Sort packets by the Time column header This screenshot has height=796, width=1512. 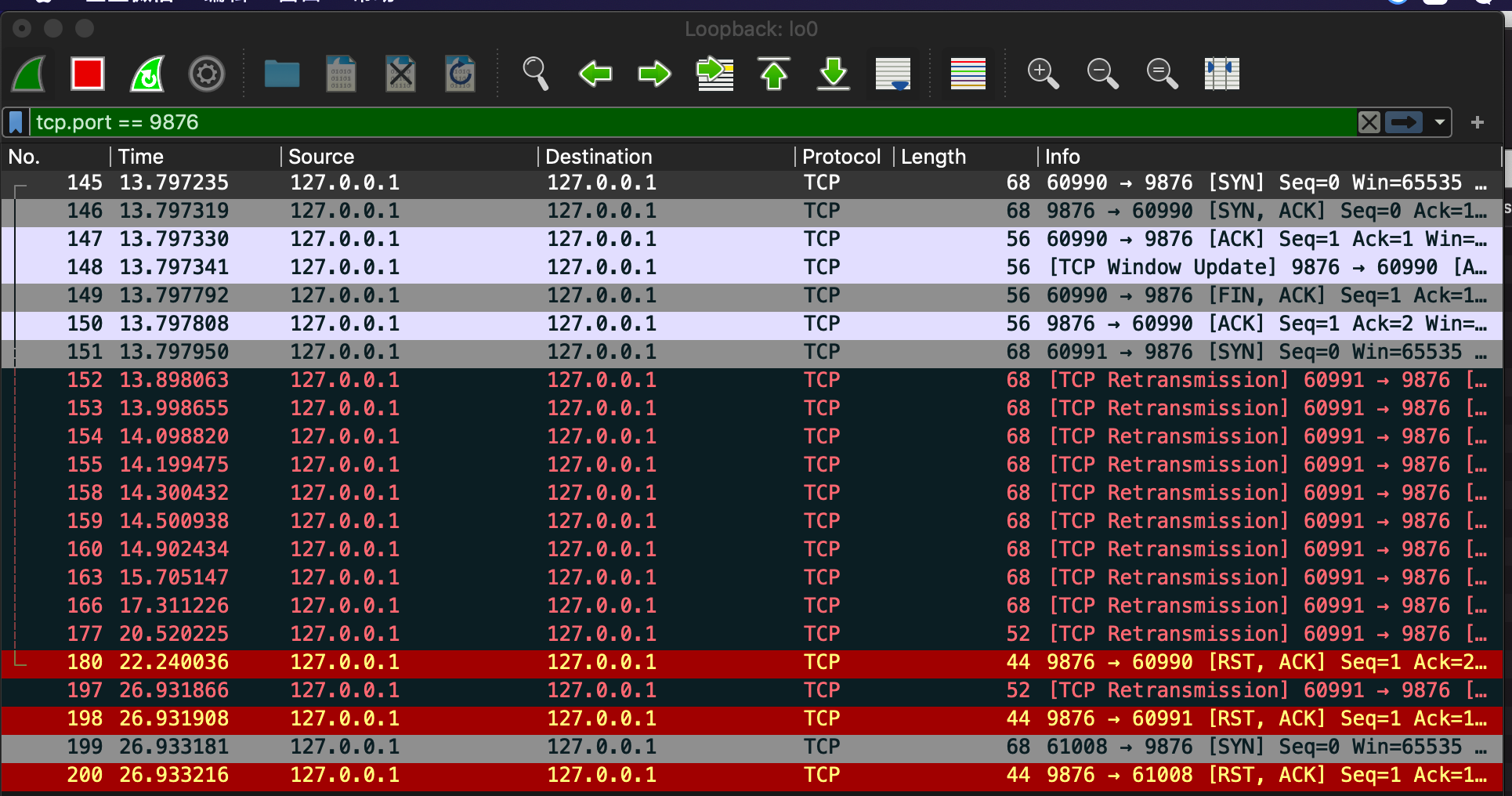[196, 157]
